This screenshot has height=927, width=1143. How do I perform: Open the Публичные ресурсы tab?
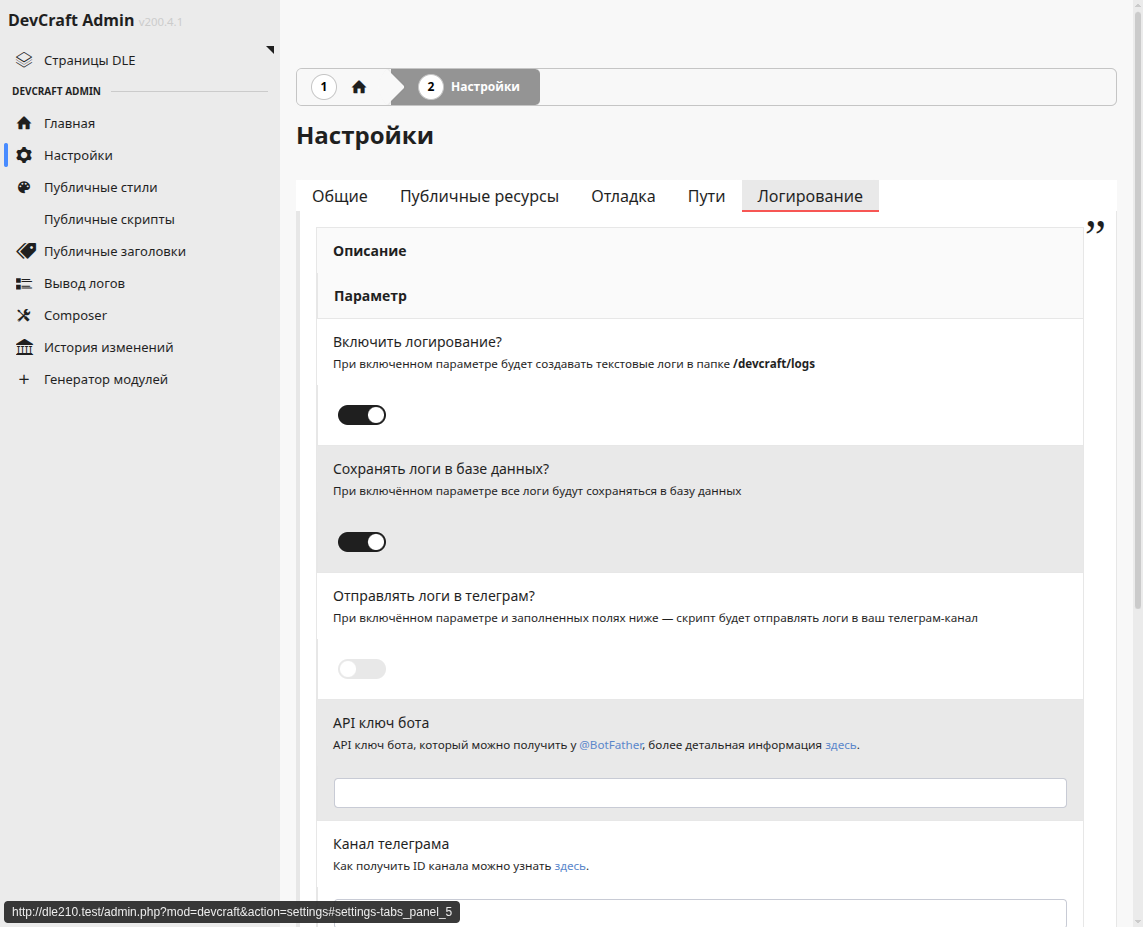coord(480,196)
